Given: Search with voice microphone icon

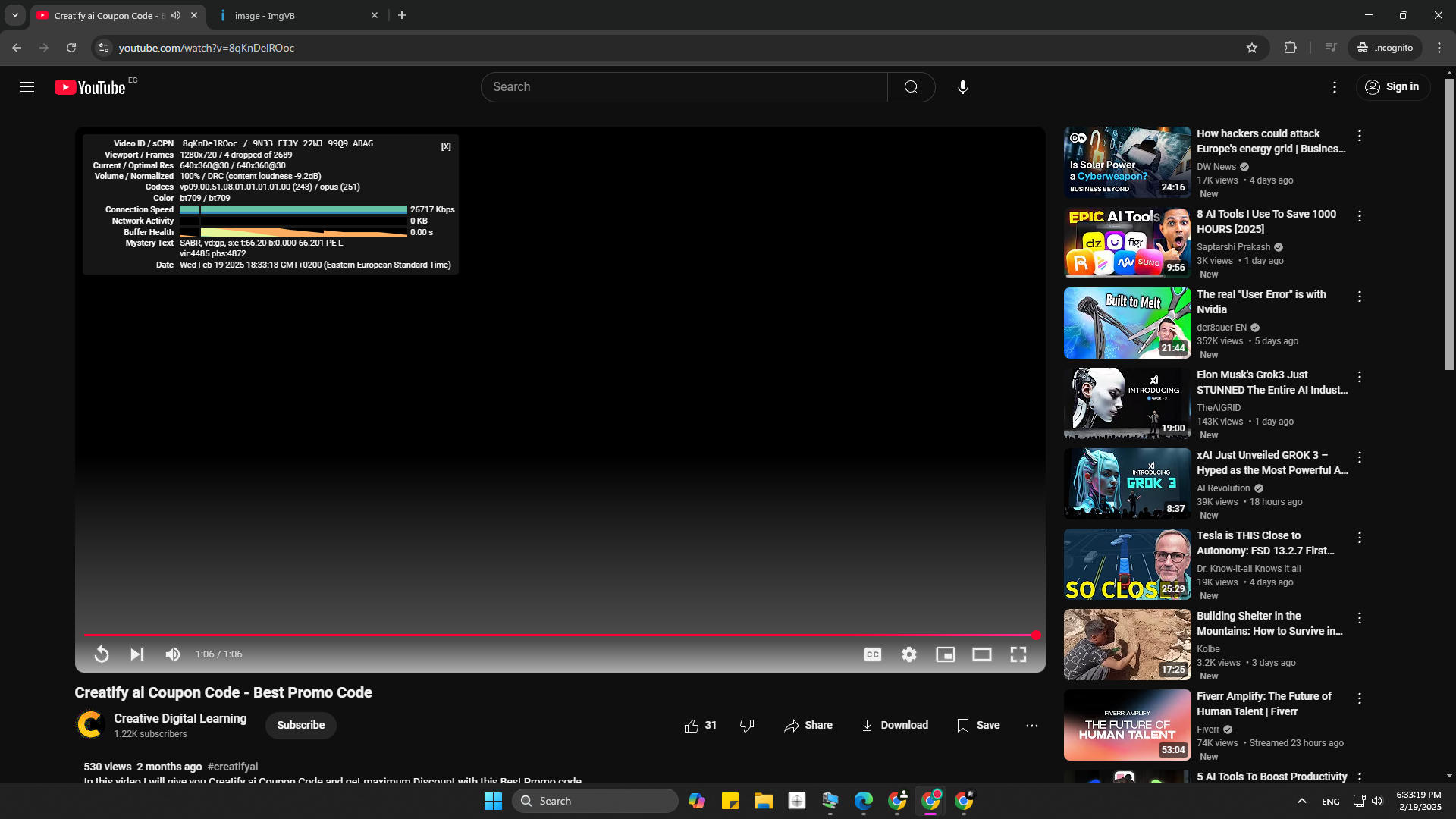Looking at the screenshot, I should (962, 87).
